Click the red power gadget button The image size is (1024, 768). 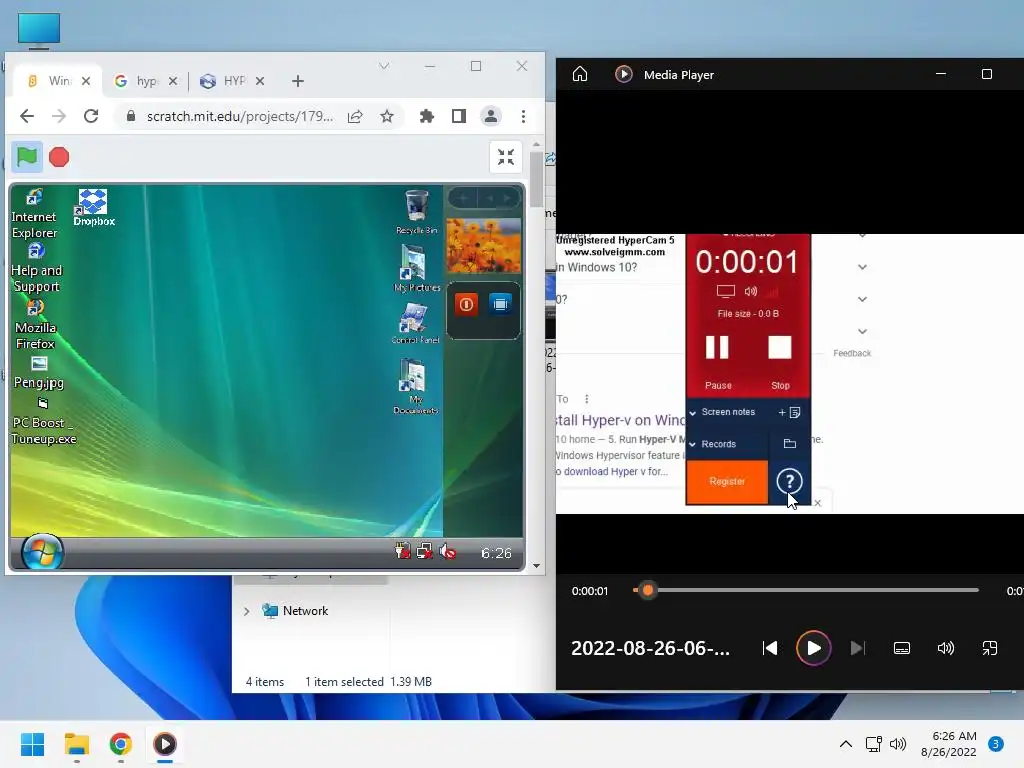466,304
